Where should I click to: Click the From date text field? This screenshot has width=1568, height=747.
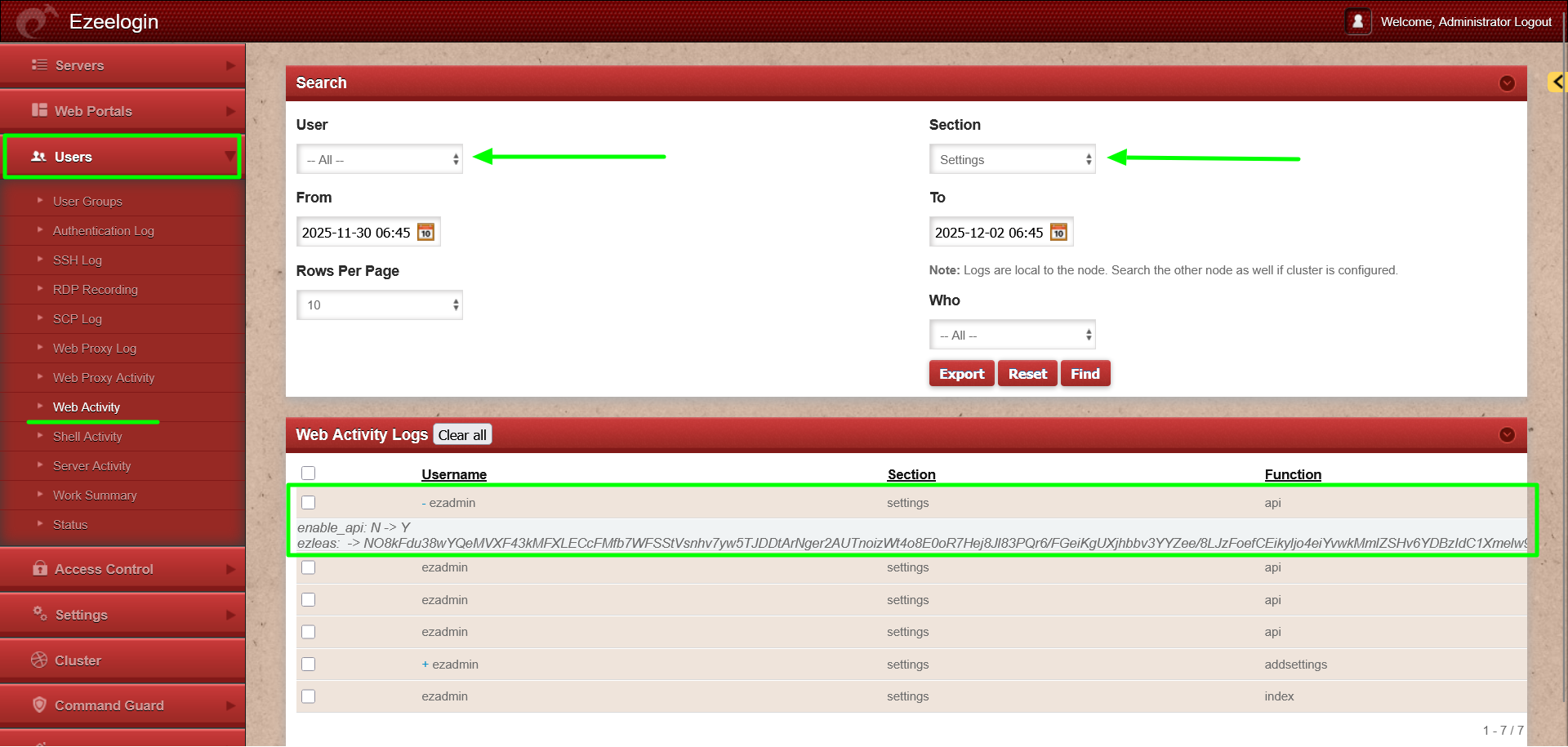tap(356, 233)
